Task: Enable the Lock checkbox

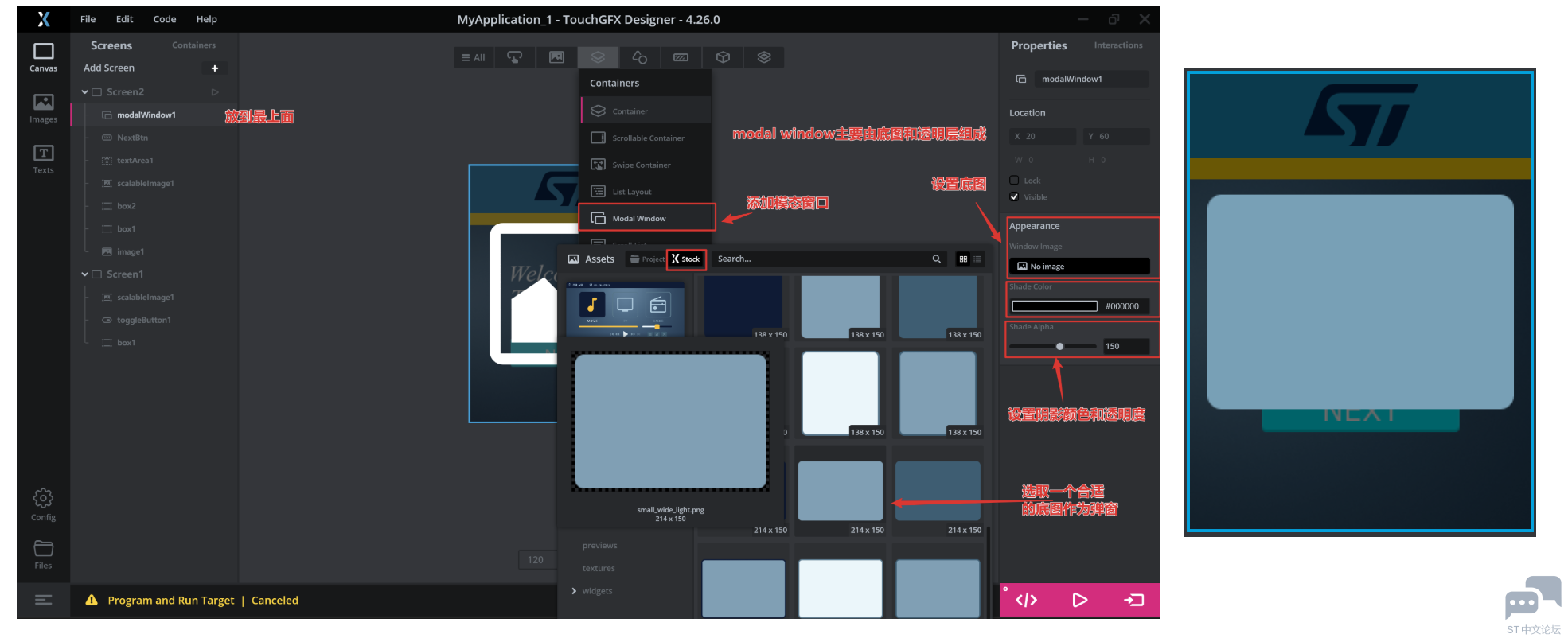Action: click(1014, 181)
